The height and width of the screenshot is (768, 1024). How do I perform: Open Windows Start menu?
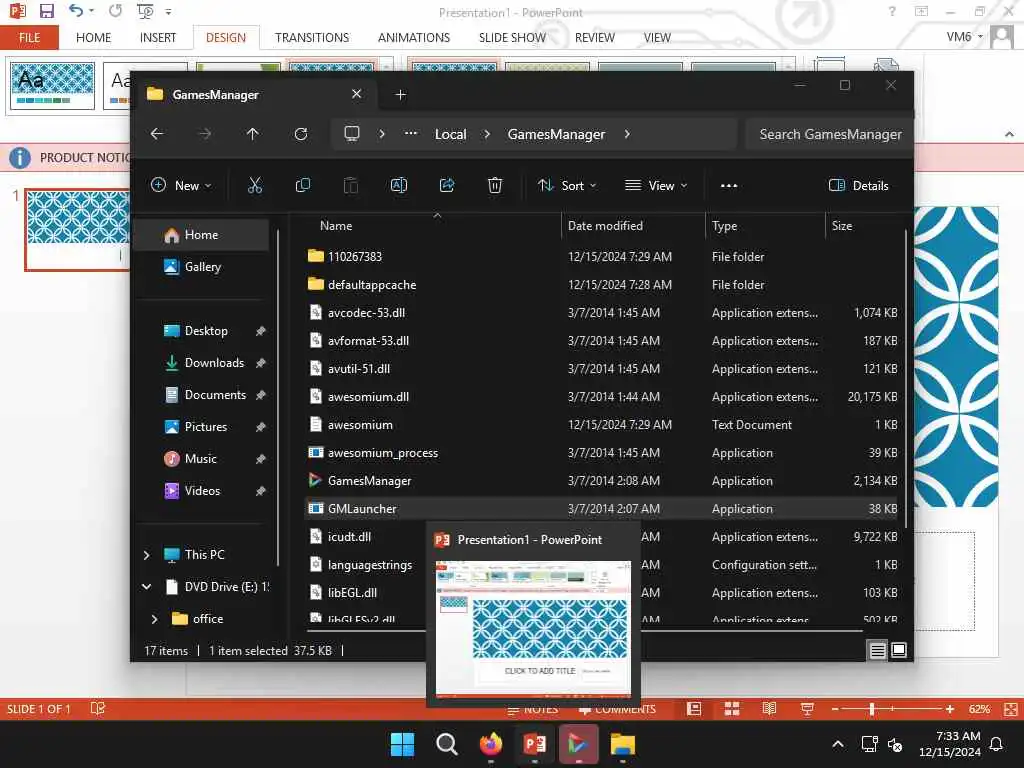click(402, 744)
